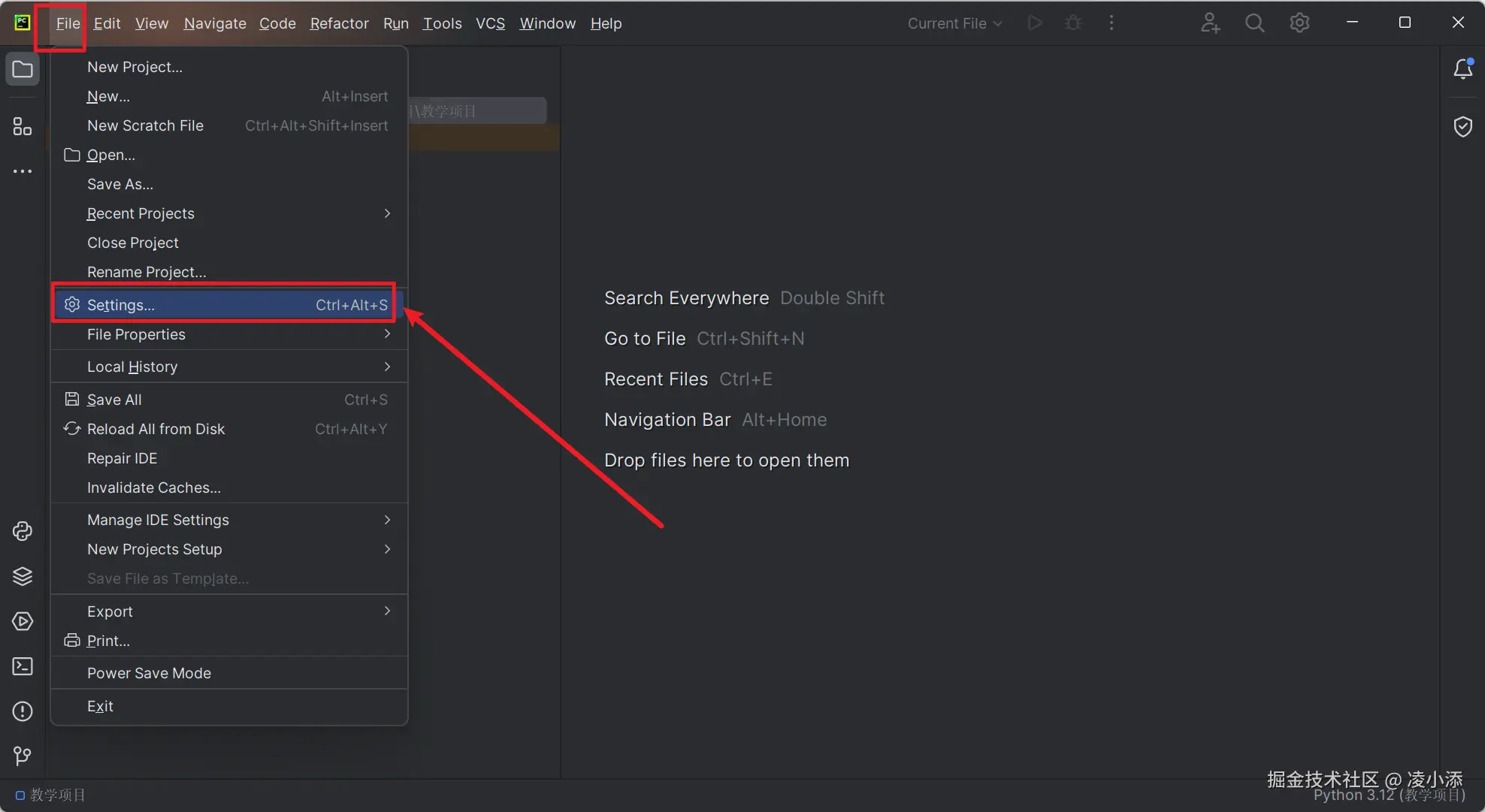Open the Refactor menu
This screenshot has width=1485, height=812.
[339, 23]
